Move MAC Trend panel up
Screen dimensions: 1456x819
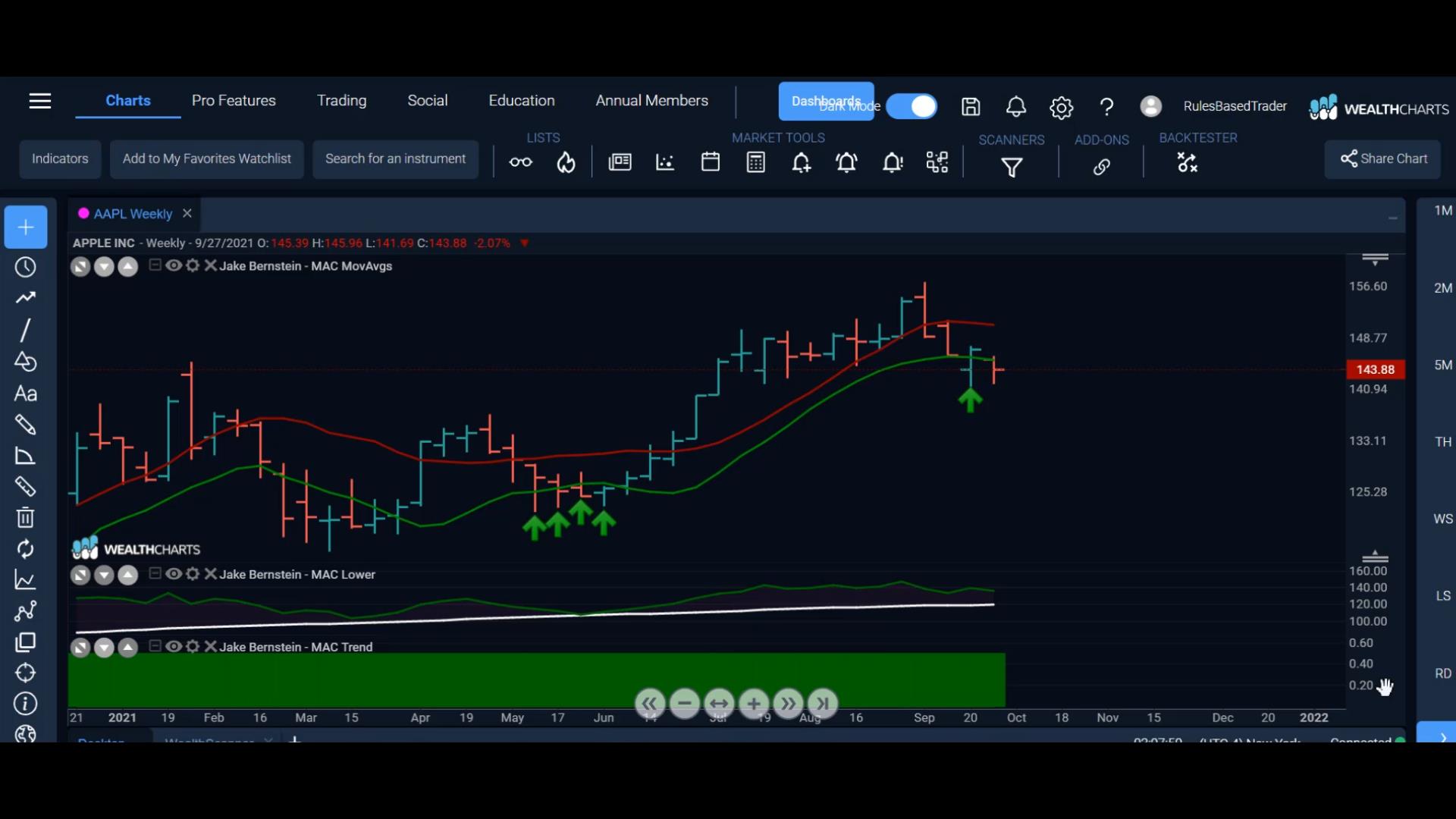tap(128, 648)
